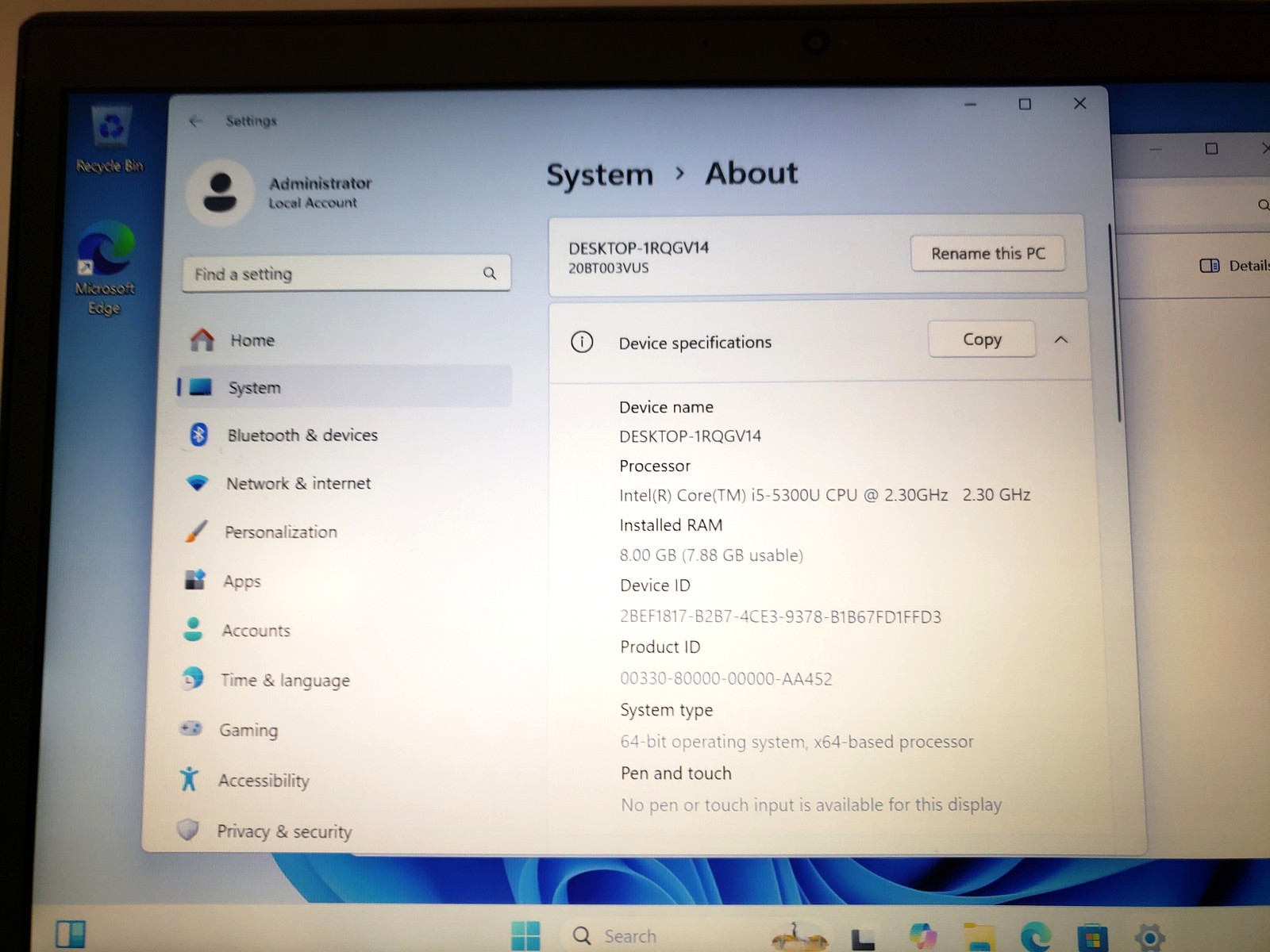Click the Privacy shield icon
1270x952 pixels.
187,830
